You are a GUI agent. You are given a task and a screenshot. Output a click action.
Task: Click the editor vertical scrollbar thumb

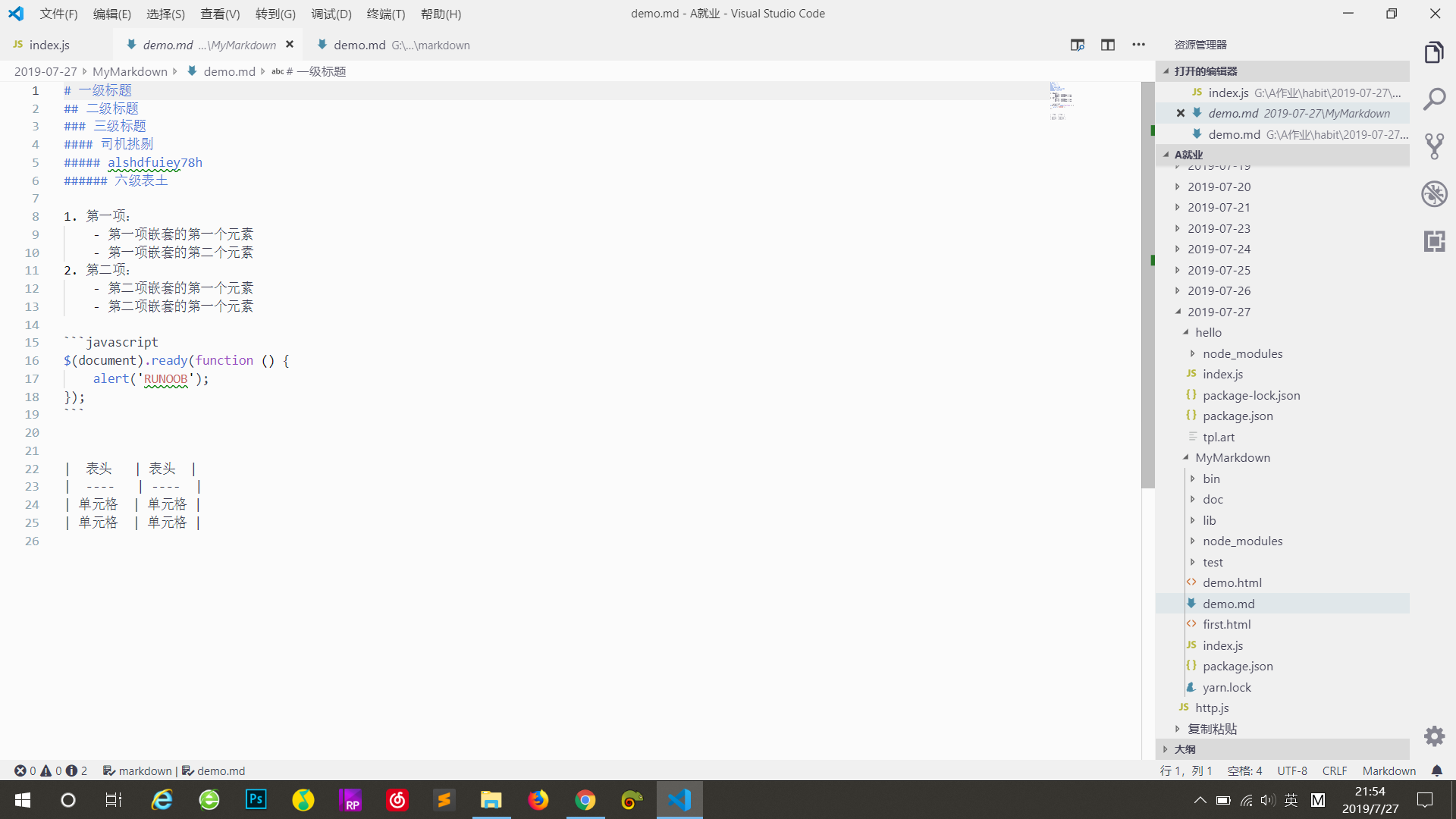[1147, 284]
